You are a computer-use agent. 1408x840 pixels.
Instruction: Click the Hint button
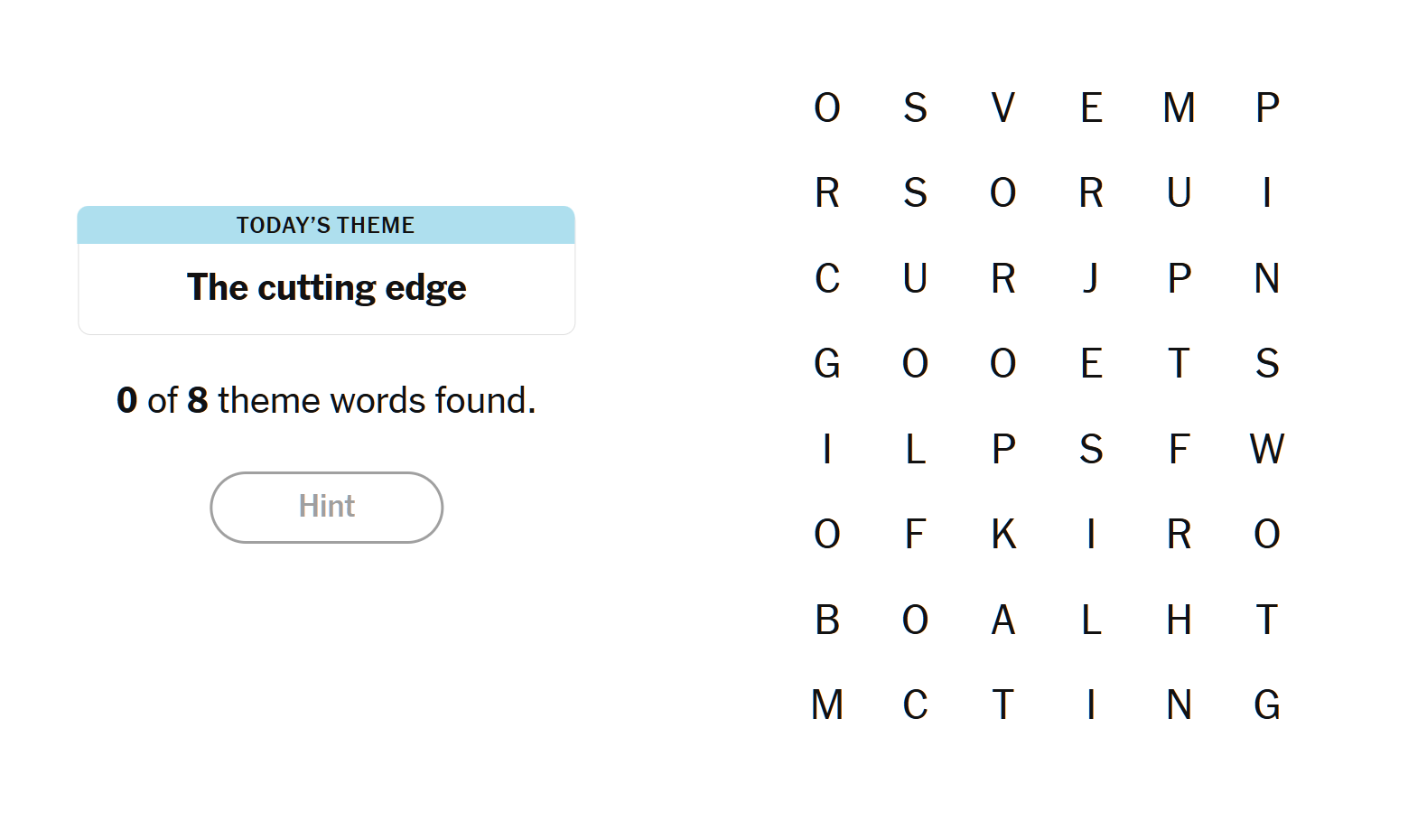tap(326, 507)
